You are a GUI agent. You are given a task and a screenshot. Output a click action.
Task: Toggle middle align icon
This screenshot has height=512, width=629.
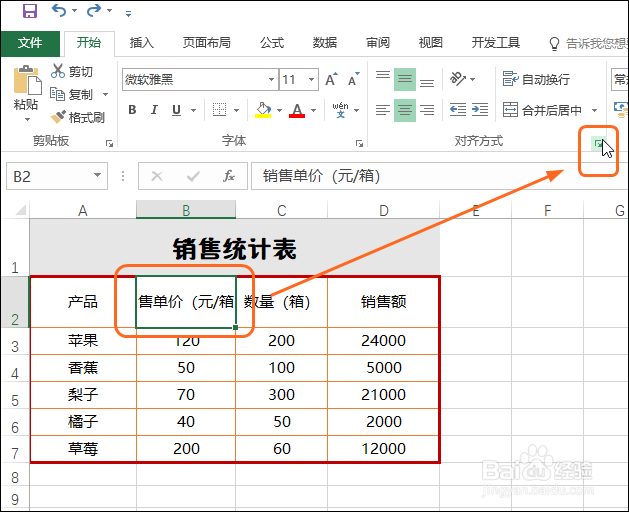405,79
